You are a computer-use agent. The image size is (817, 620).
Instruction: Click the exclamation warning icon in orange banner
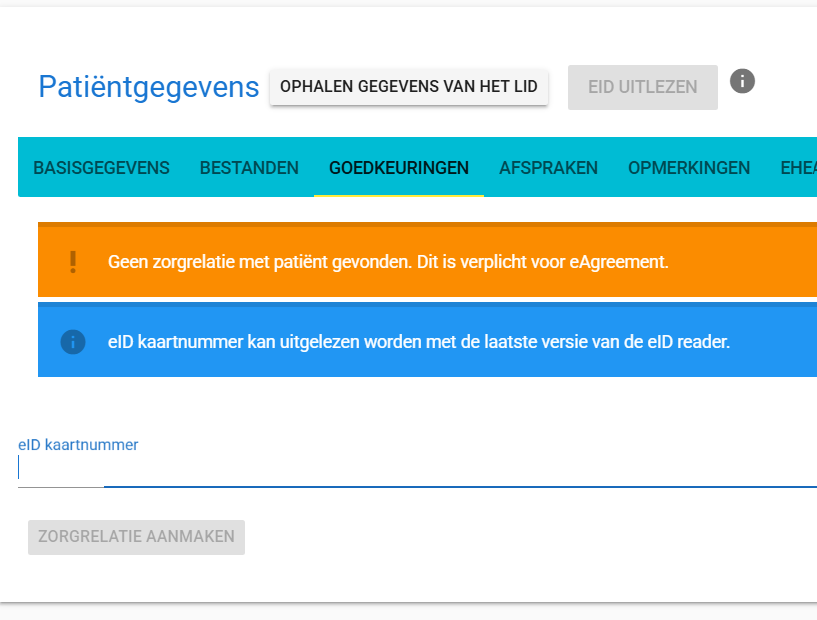[73, 262]
